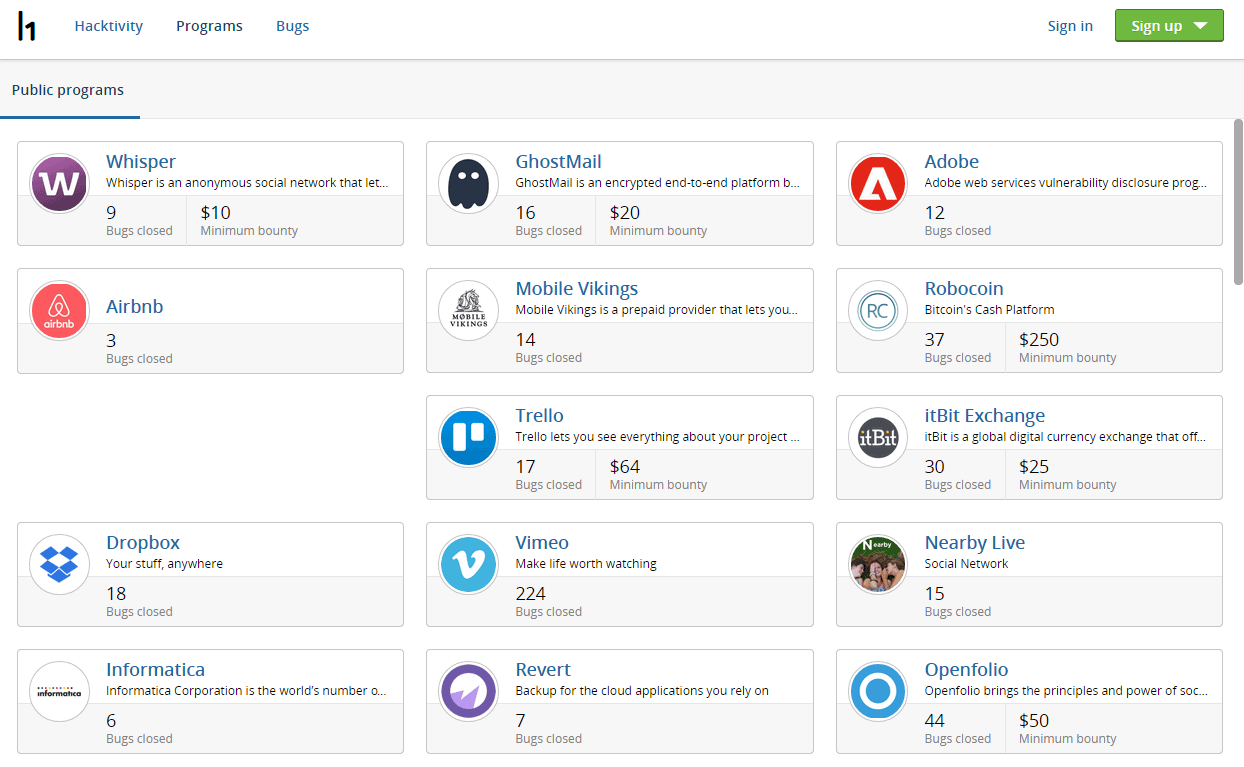Click the purple Whisper logo icon
Screen dimensions: 1244x767
(60, 184)
